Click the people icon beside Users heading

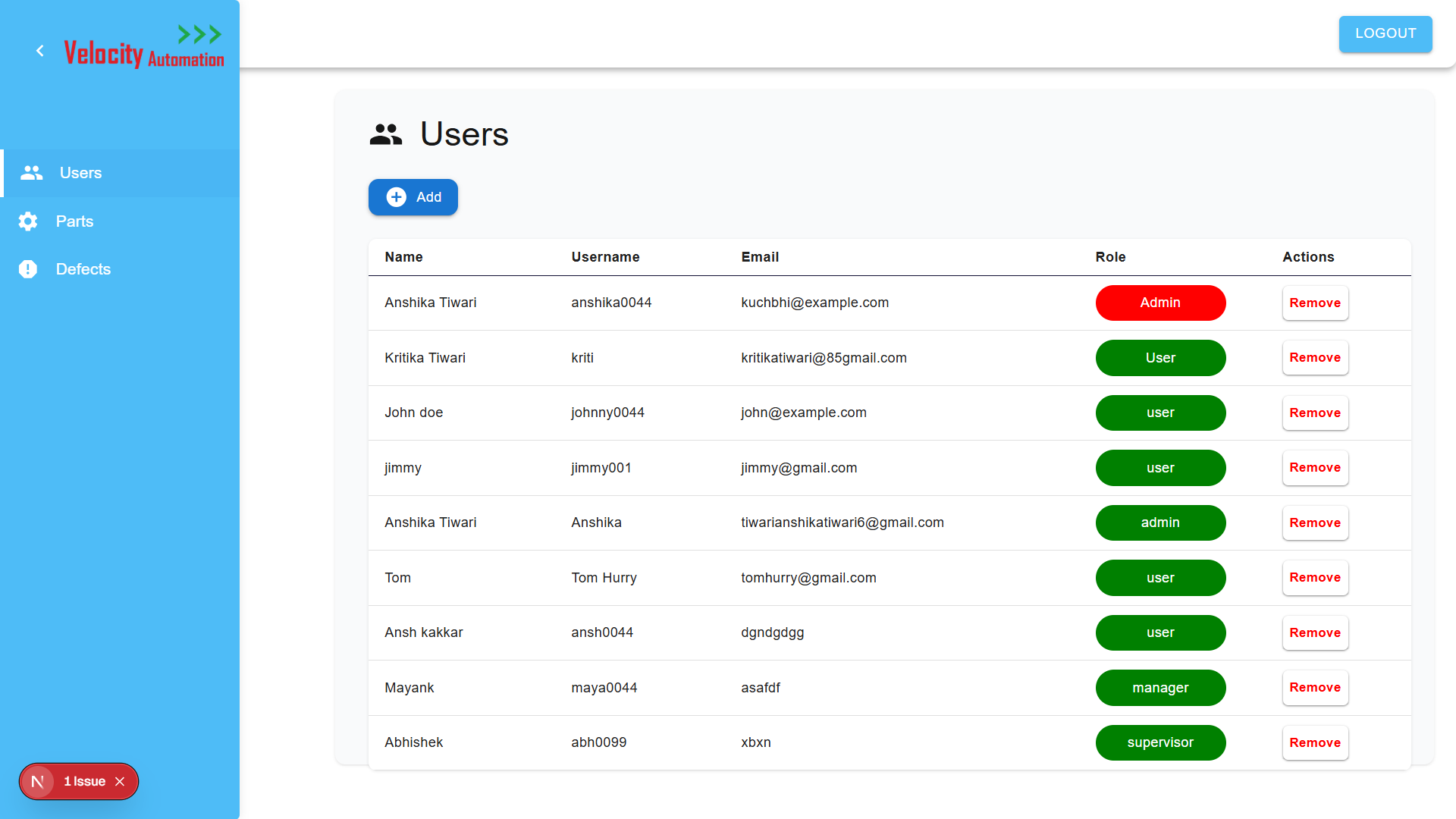386,134
